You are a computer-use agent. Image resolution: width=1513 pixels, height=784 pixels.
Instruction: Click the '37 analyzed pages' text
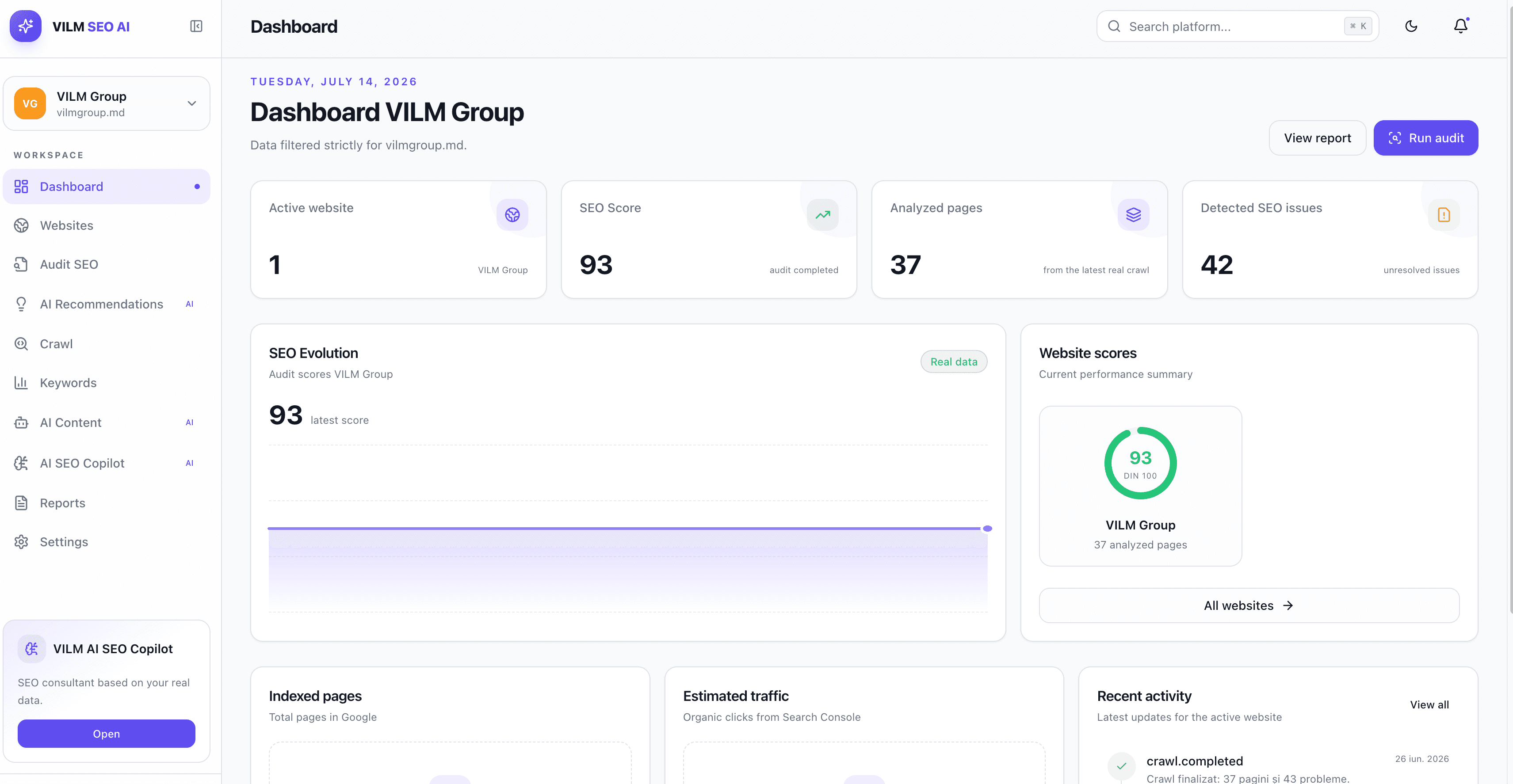tap(1140, 545)
